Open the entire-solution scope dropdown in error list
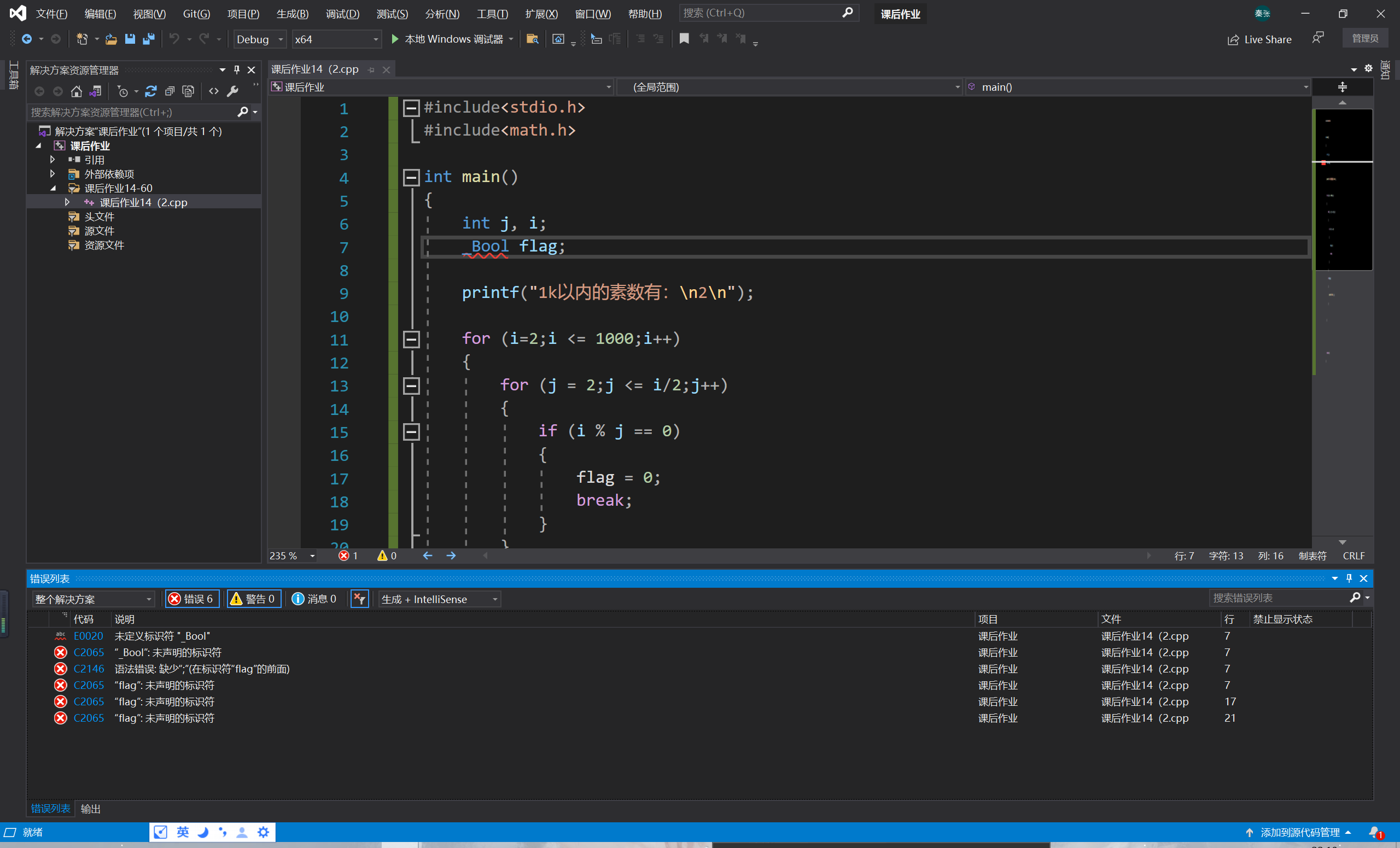Viewport: 1400px width, 848px height. click(x=93, y=599)
